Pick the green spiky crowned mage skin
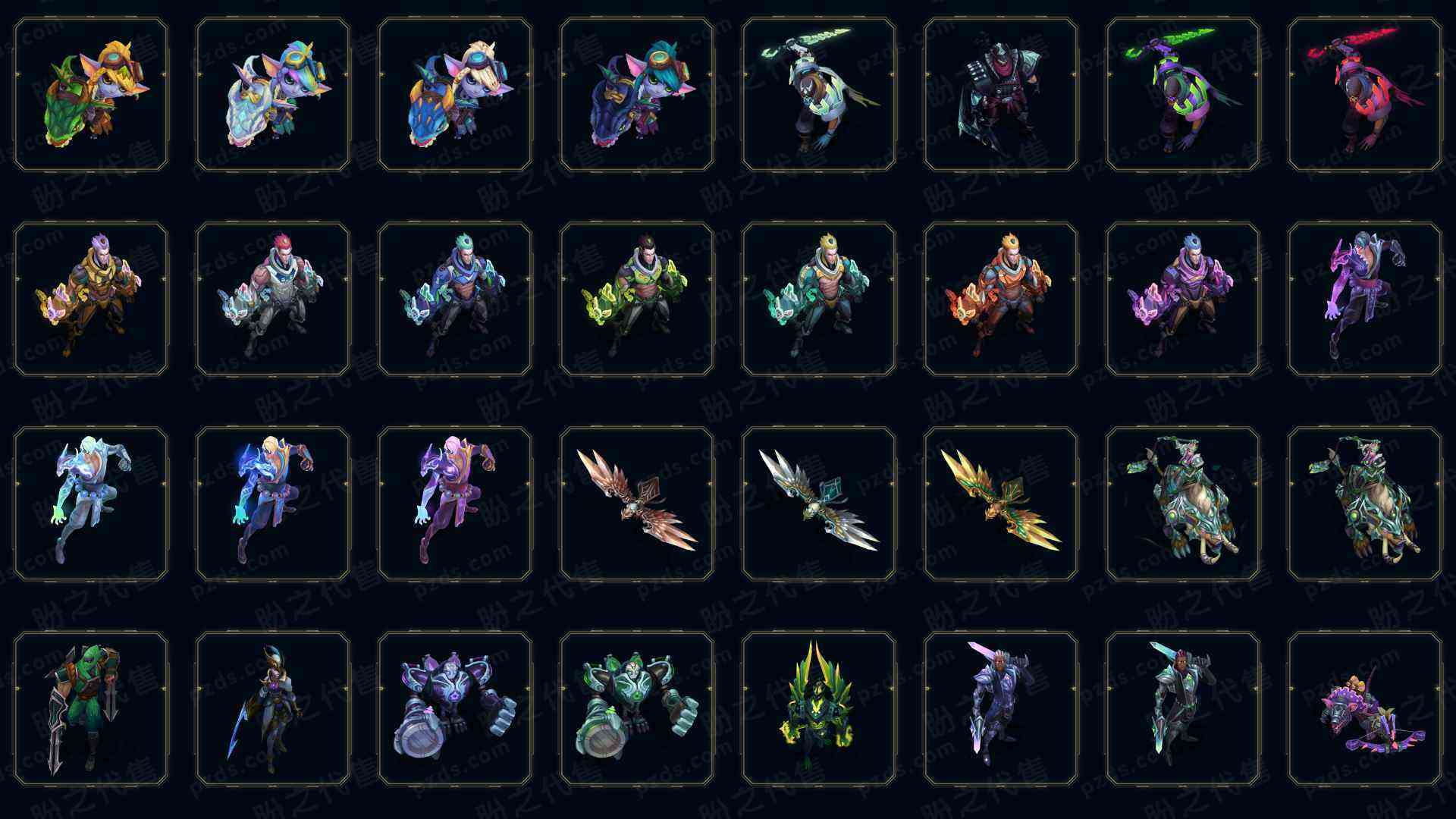Screen dimensions: 1456x819 pyautogui.click(x=819, y=708)
